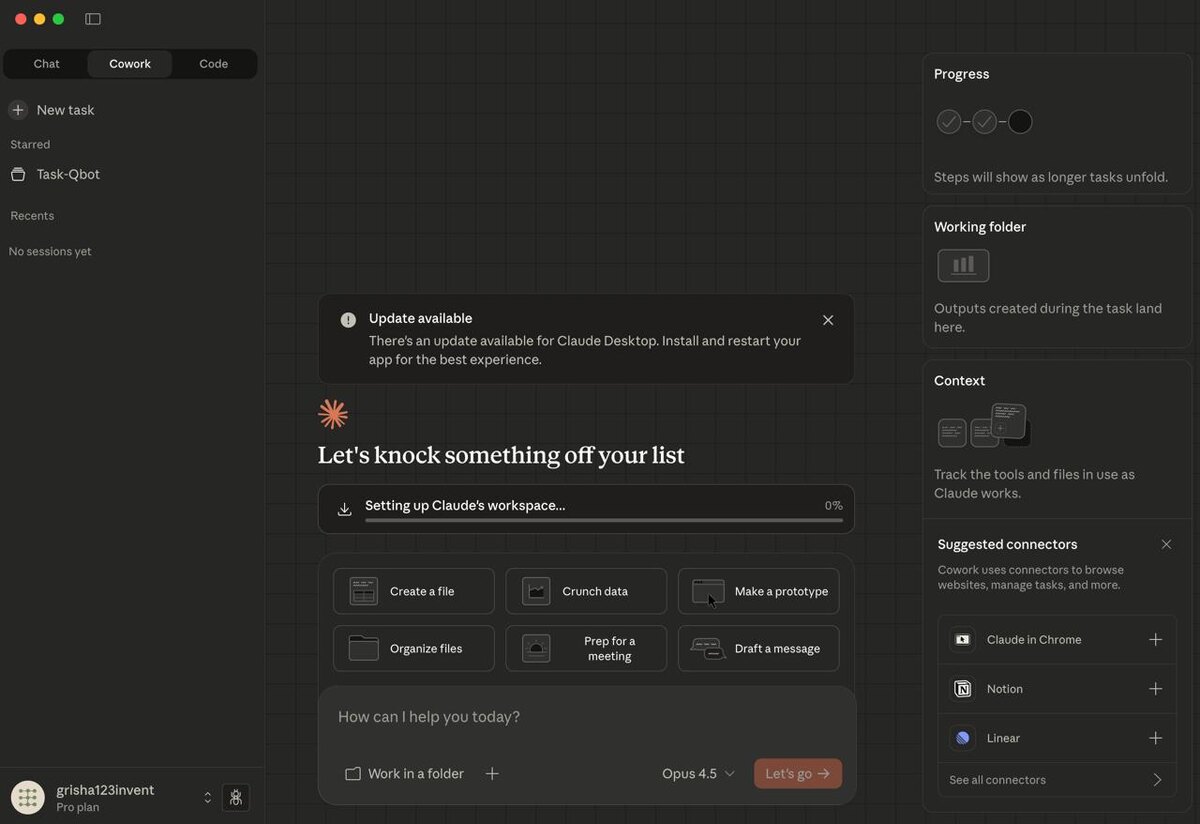The width and height of the screenshot is (1200, 824).
Task: Click the See all connectors chevron
Action: pos(1157,780)
